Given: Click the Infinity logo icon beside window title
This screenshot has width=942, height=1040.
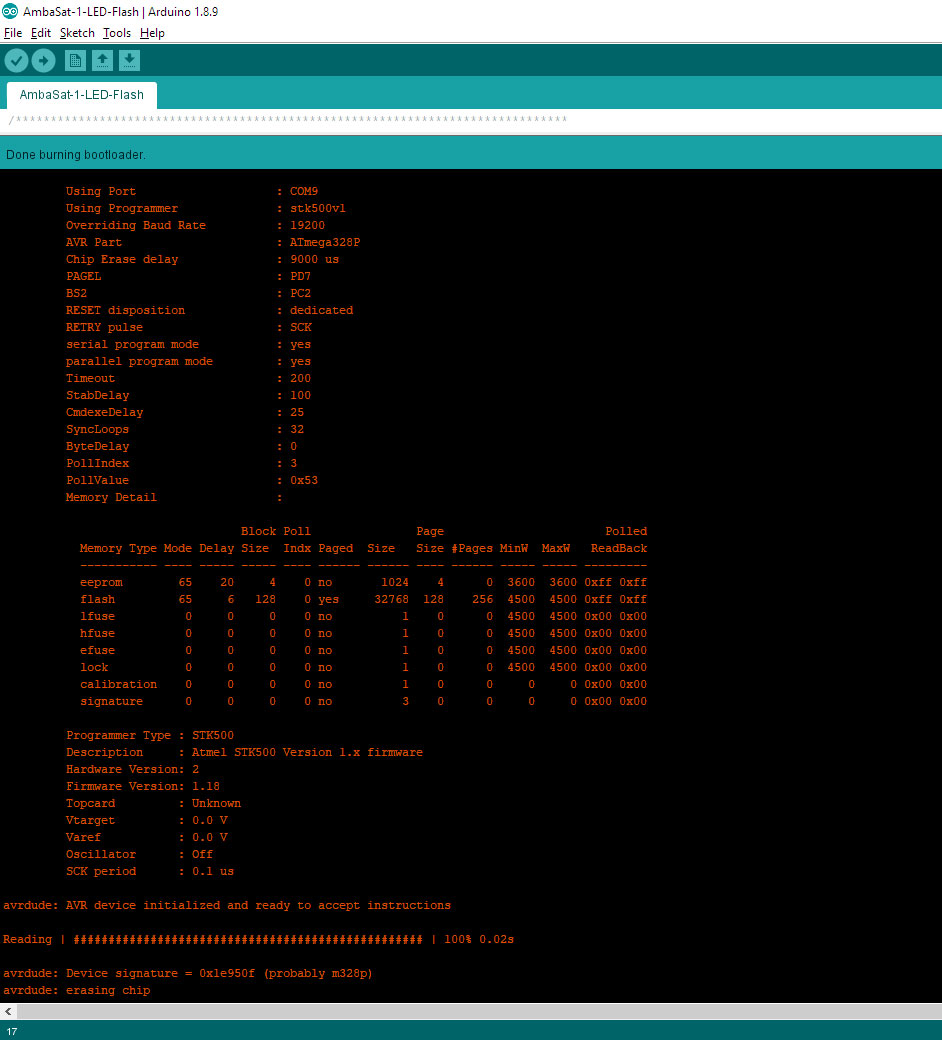Looking at the screenshot, I should pos(11,11).
